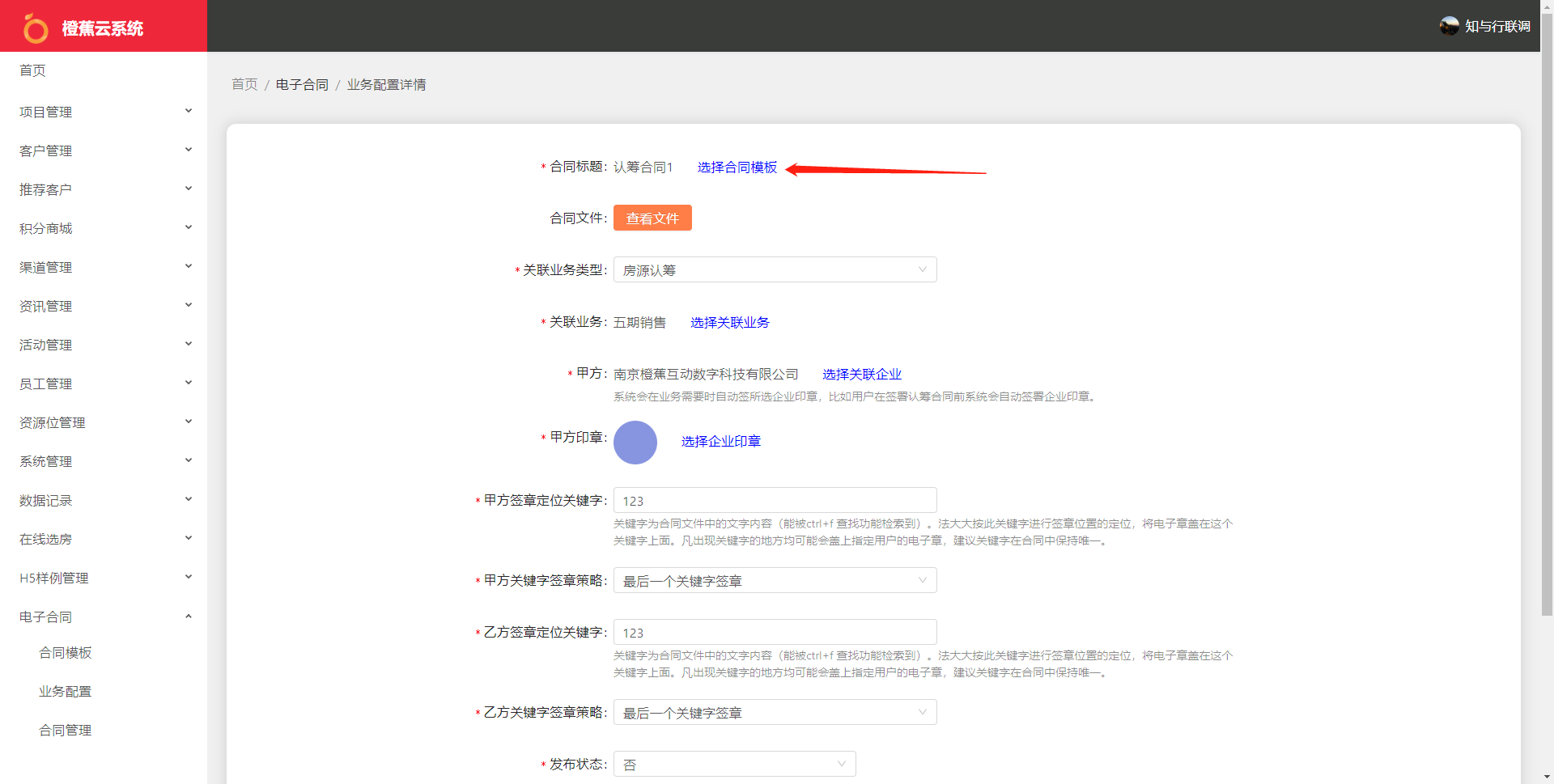The width and height of the screenshot is (1554, 784).
Task: Open the 在线选房 sidebar menu
Action: (x=104, y=539)
